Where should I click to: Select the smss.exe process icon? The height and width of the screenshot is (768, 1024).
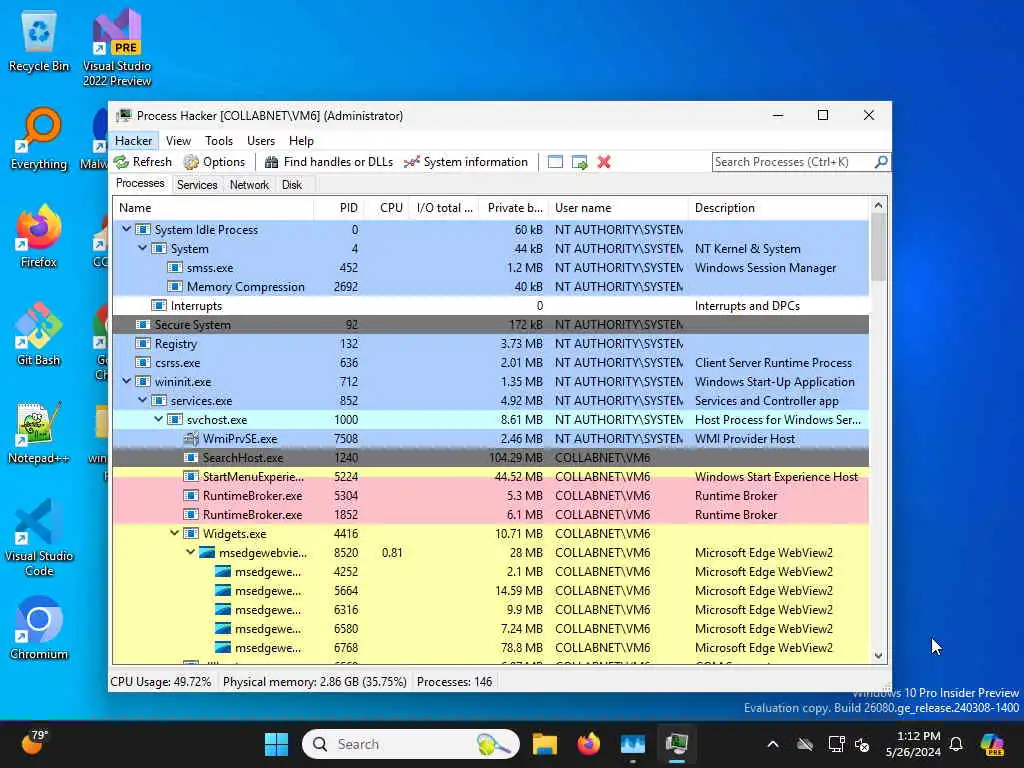[174, 268]
